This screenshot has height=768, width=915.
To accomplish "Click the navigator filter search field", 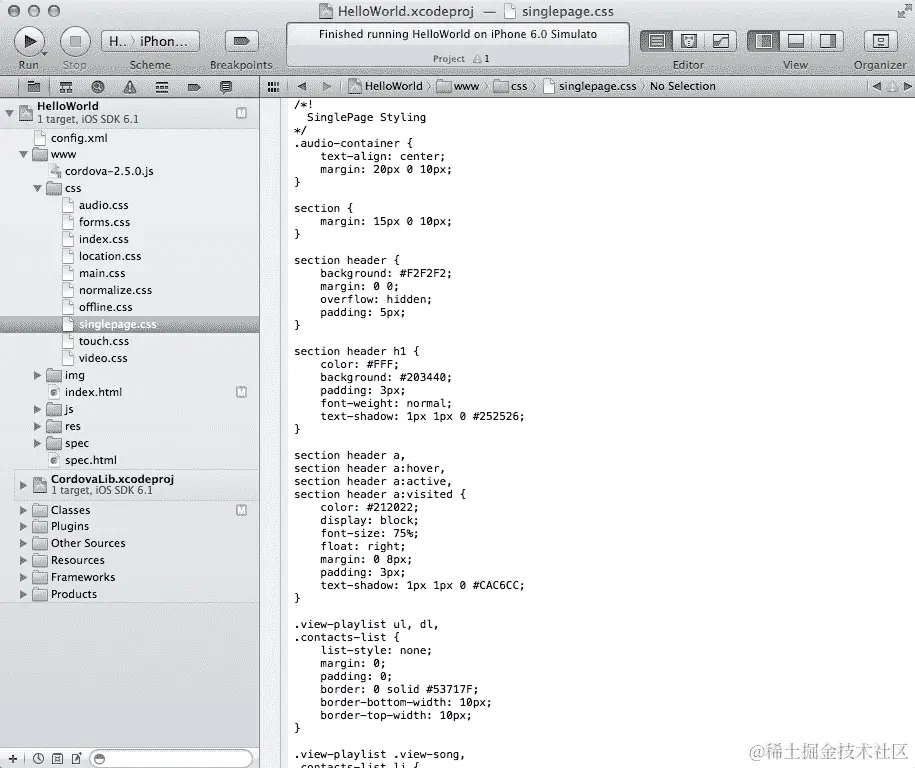I will click(x=172, y=759).
